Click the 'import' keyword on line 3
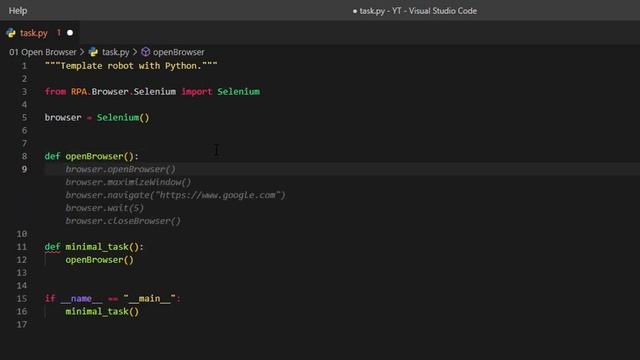 click(197, 92)
